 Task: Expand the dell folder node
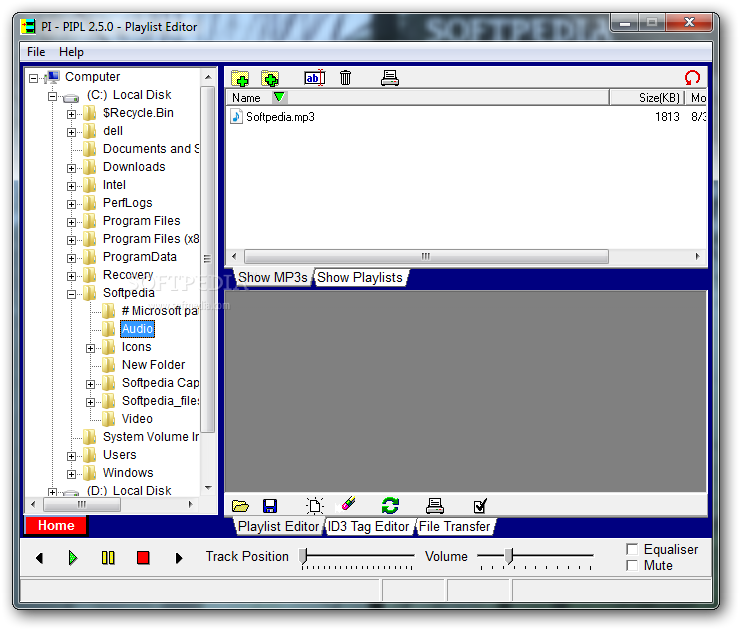coord(71,132)
